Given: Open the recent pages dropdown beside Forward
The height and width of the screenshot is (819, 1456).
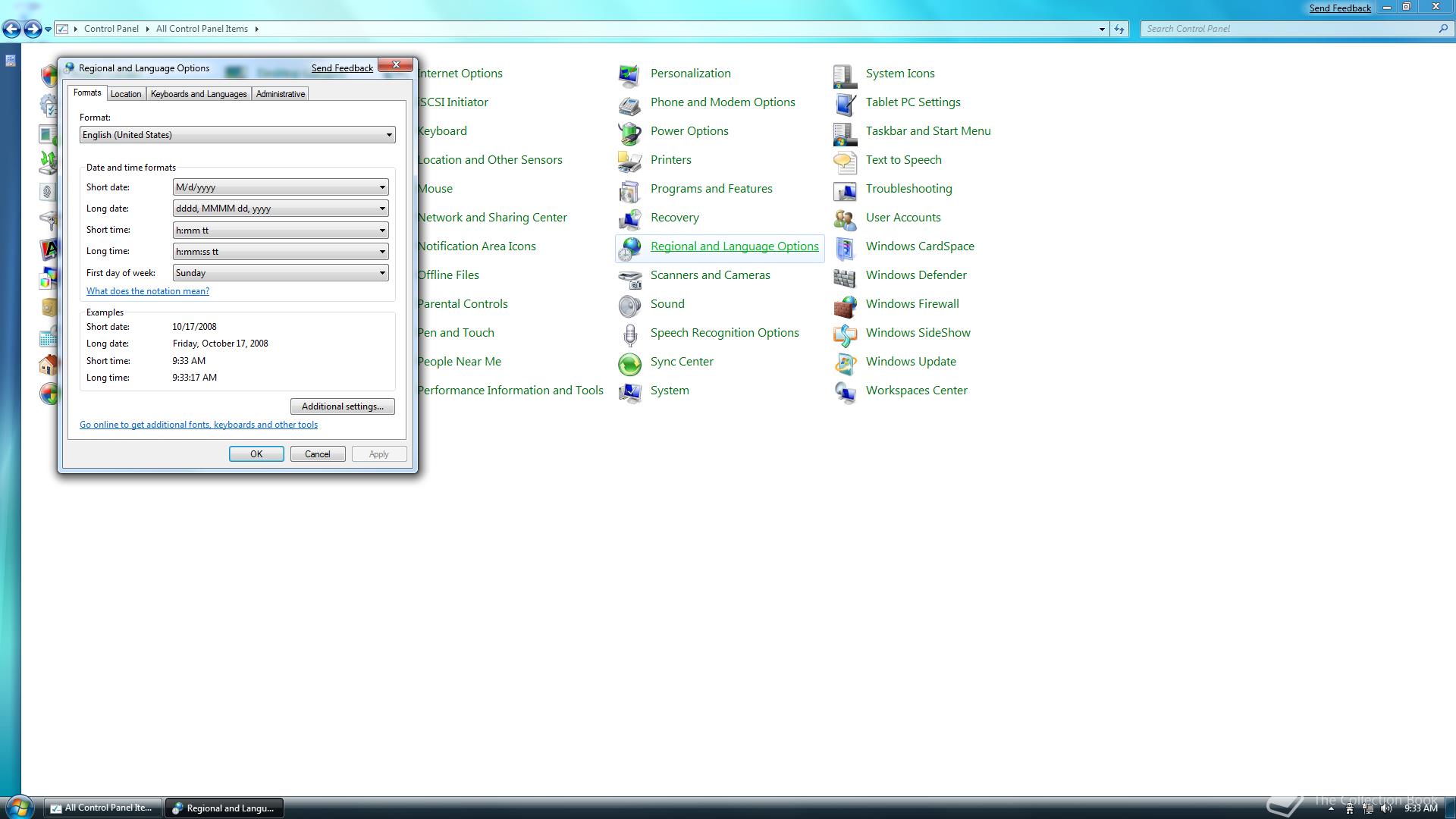Looking at the screenshot, I should tap(48, 30).
